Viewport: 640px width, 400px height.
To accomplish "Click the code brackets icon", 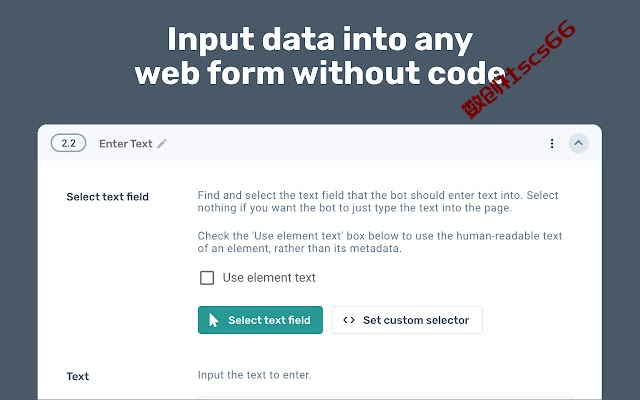I will click(x=349, y=320).
